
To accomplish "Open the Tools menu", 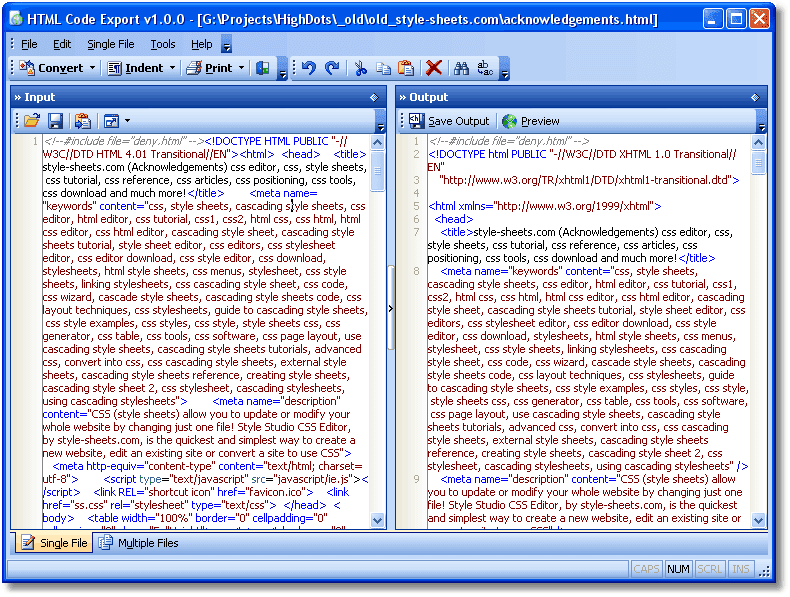I will pos(163,44).
